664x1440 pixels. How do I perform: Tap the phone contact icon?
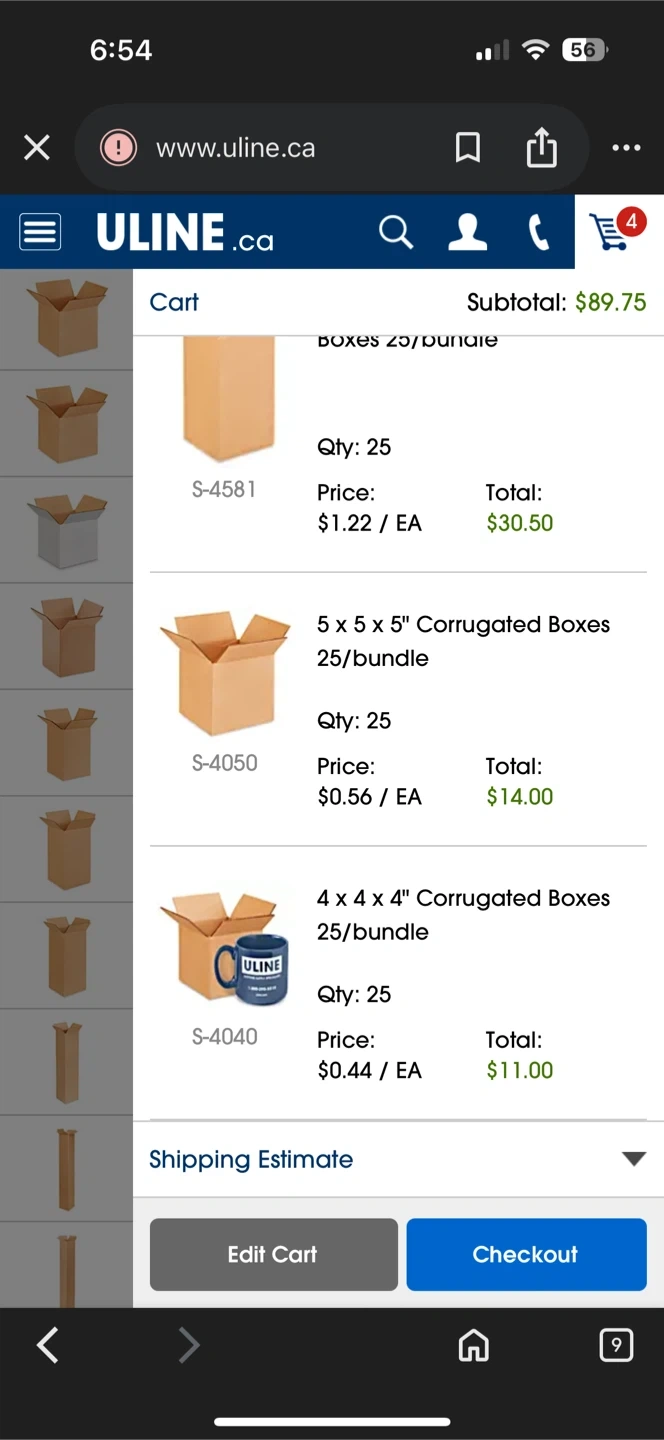[538, 232]
